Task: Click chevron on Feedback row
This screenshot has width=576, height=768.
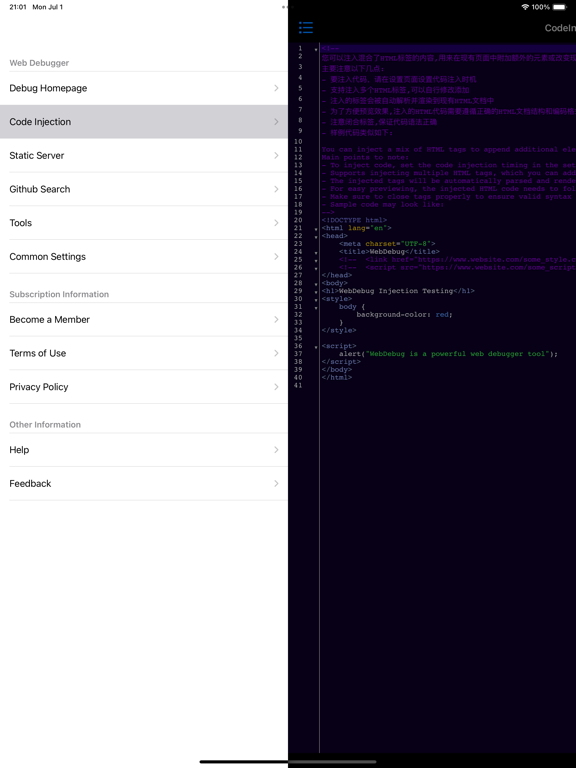Action: (x=276, y=483)
